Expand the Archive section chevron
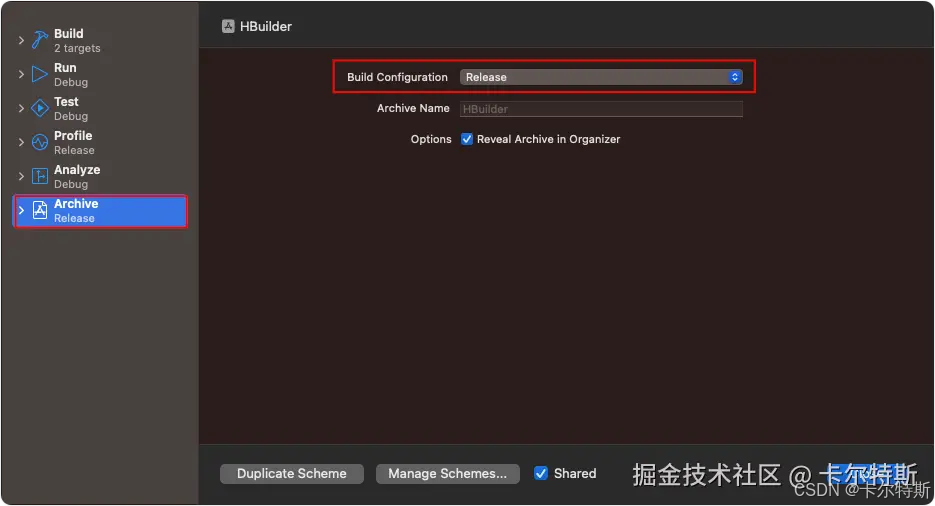Viewport: 935px width, 506px height. pos(21,210)
